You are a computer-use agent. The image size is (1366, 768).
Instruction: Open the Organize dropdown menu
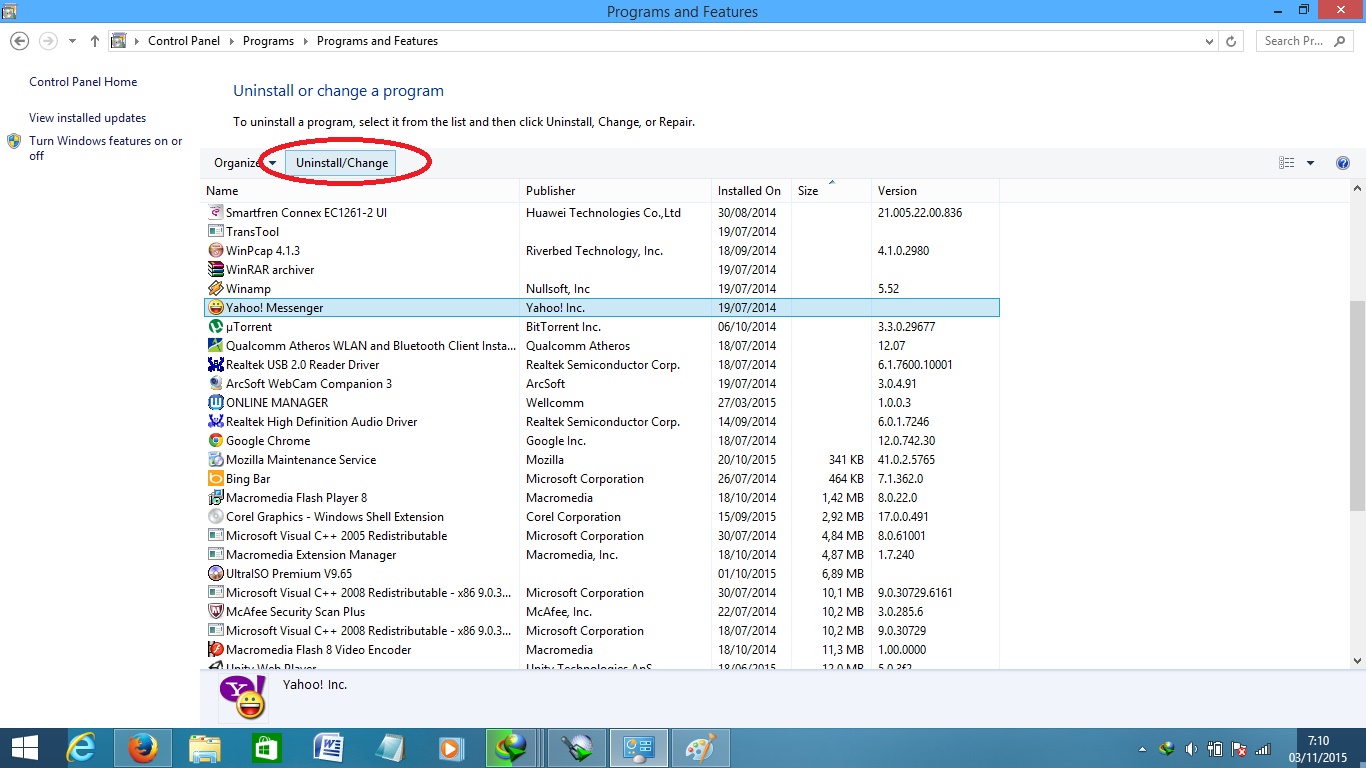tap(245, 163)
